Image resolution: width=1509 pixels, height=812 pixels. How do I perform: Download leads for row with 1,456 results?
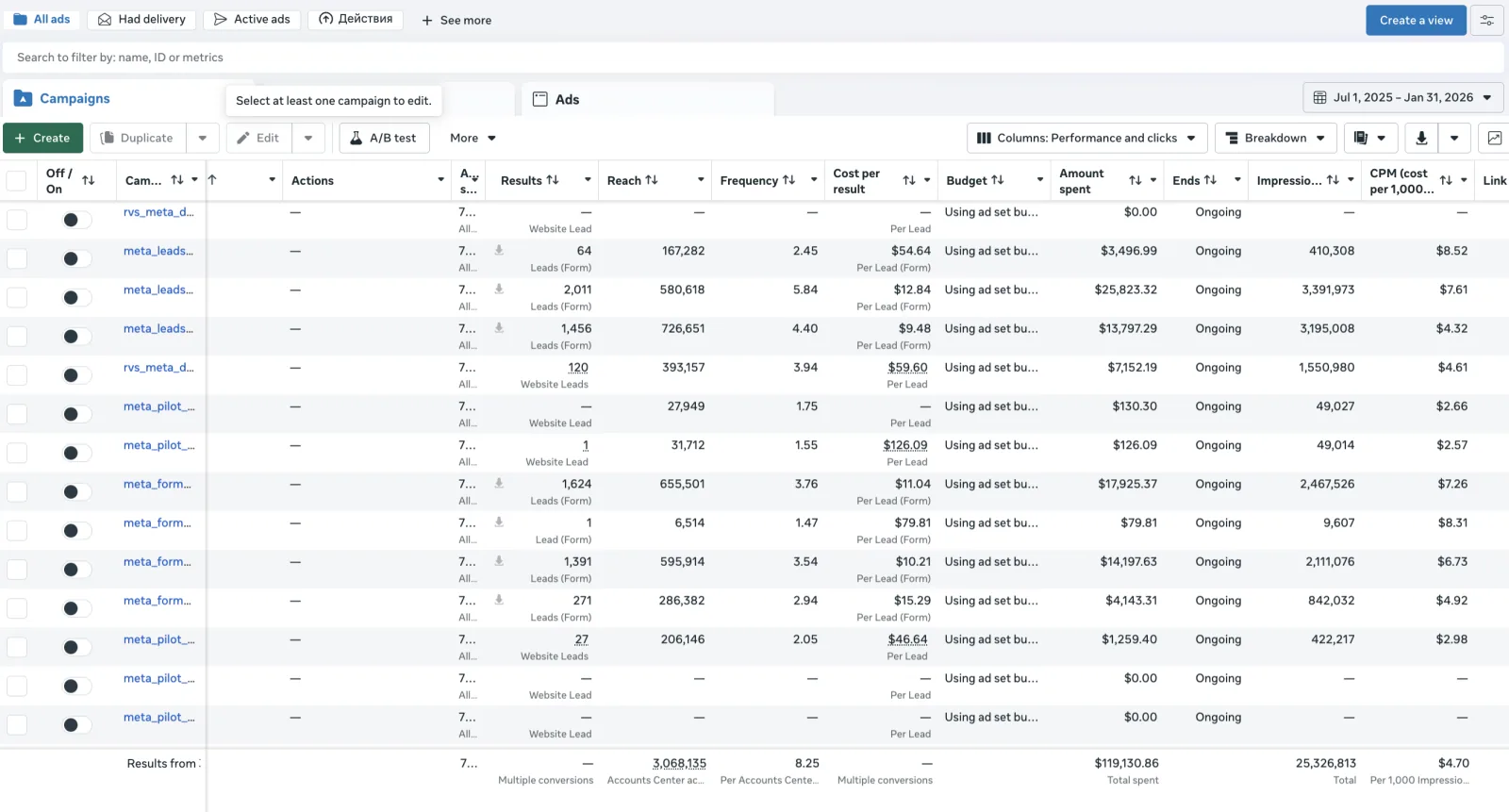499,328
